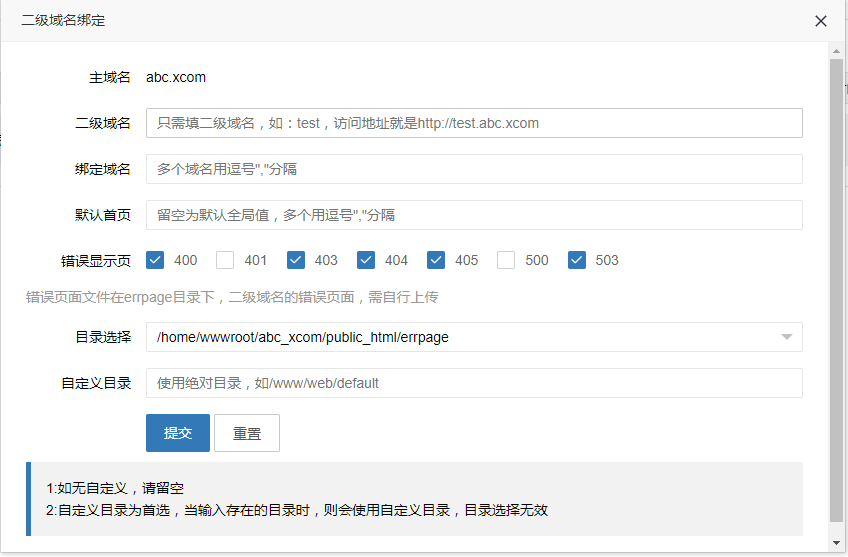The width and height of the screenshot is (848, 557).
Task: Uncheck the 400 error page checkbox
Action: click(155, 260)
